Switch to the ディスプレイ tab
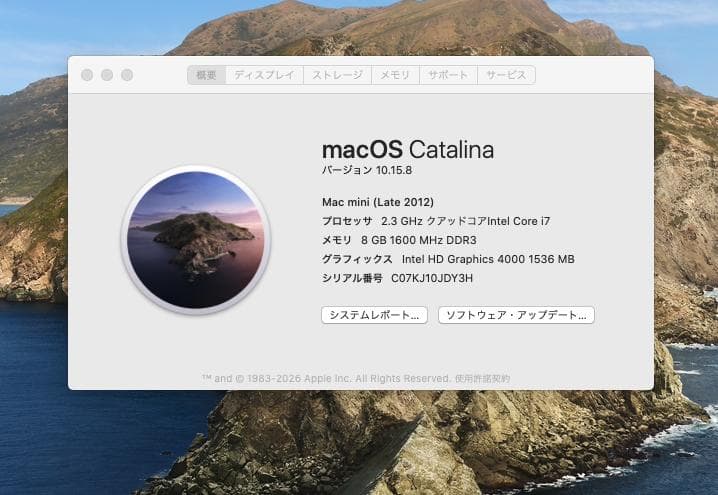This screenshot has height=495, width=718. coord(264,75)
